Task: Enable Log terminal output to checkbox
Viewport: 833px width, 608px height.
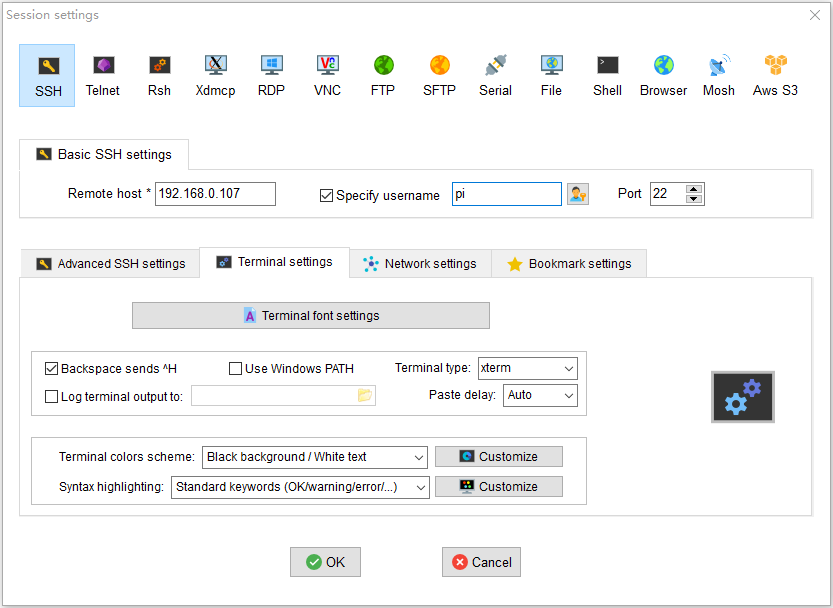Action: 52,396
